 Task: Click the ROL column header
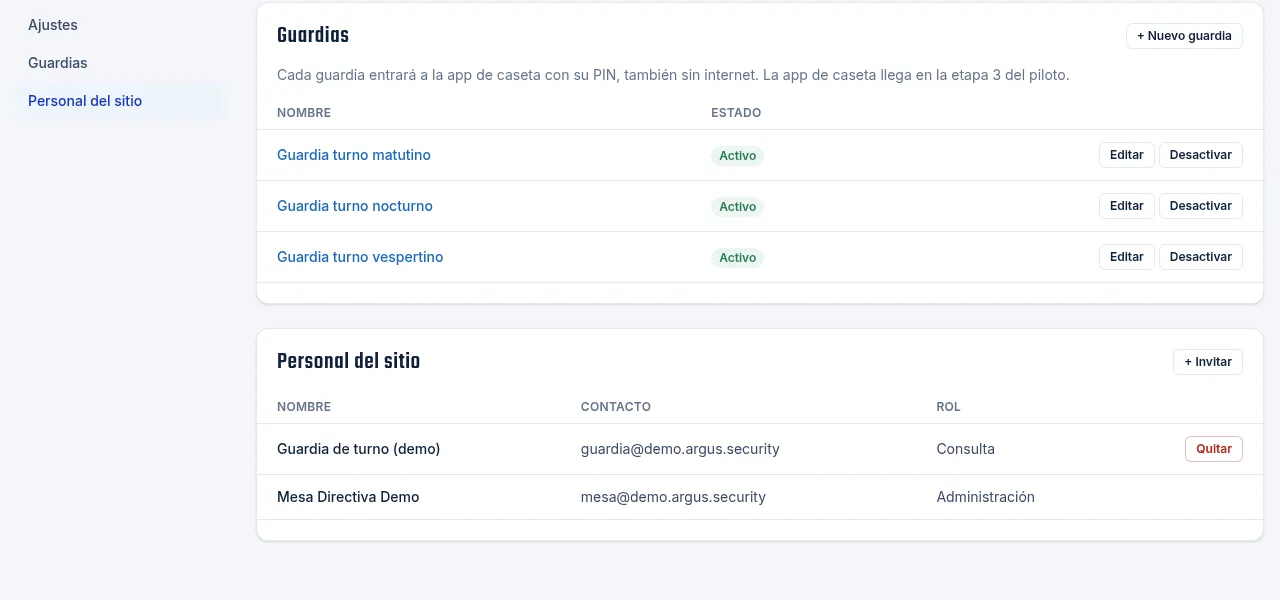pyautogui.click(x=949, y=407)
